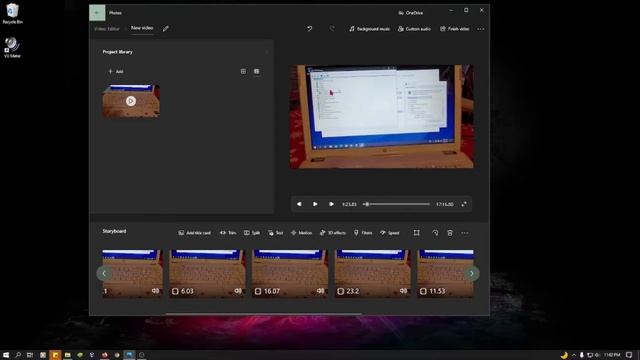Screen dimensions: 640x360
Task: Add Text to the selected clip
Action: [x=276, y=233]
